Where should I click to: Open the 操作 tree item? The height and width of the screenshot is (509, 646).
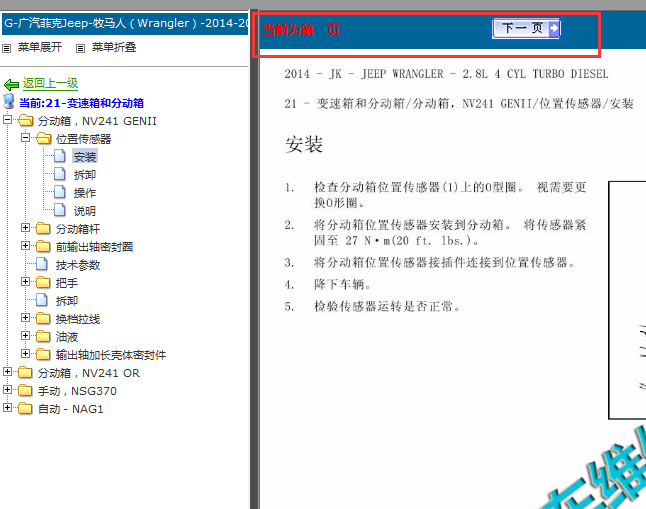coord(84,193)
